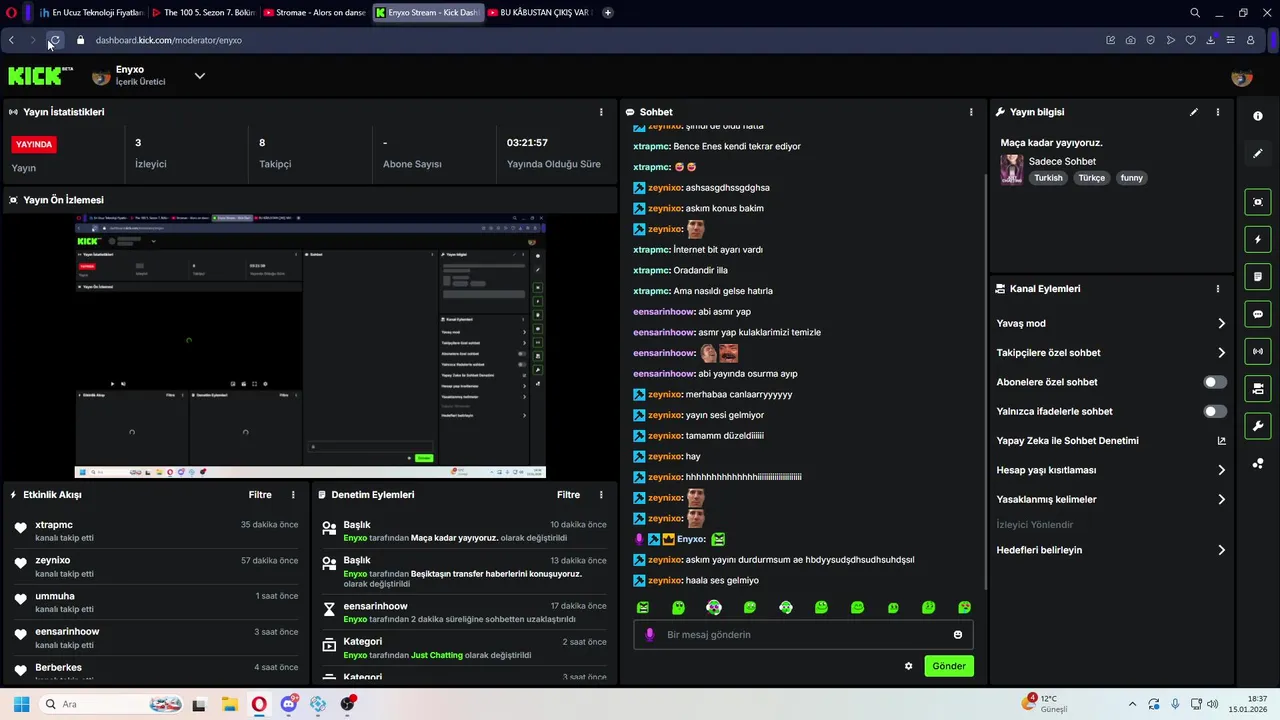This screenshot has height=720, width=1280.
Task: Click xtrapmc in Etkinlik Akışı list
Action: [54, 525]
